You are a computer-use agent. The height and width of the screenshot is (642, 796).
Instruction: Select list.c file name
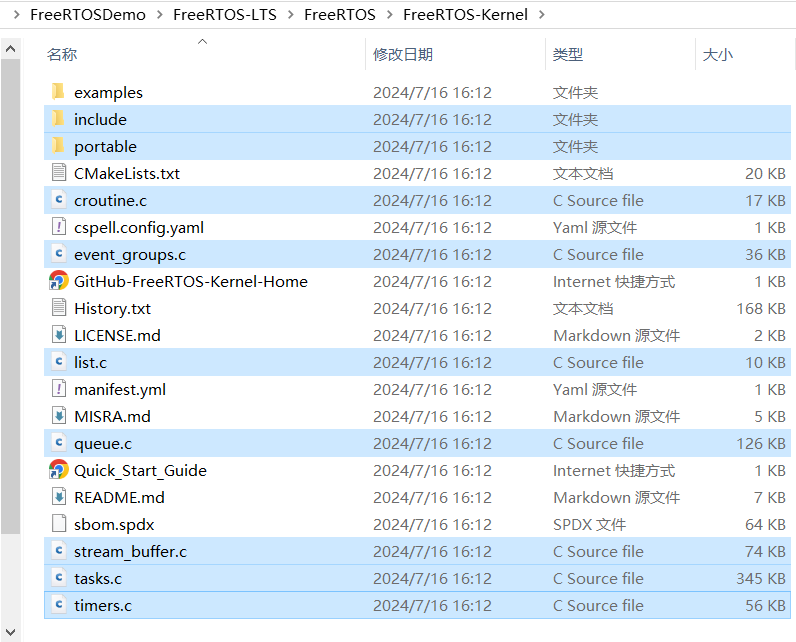click(90, 362)
